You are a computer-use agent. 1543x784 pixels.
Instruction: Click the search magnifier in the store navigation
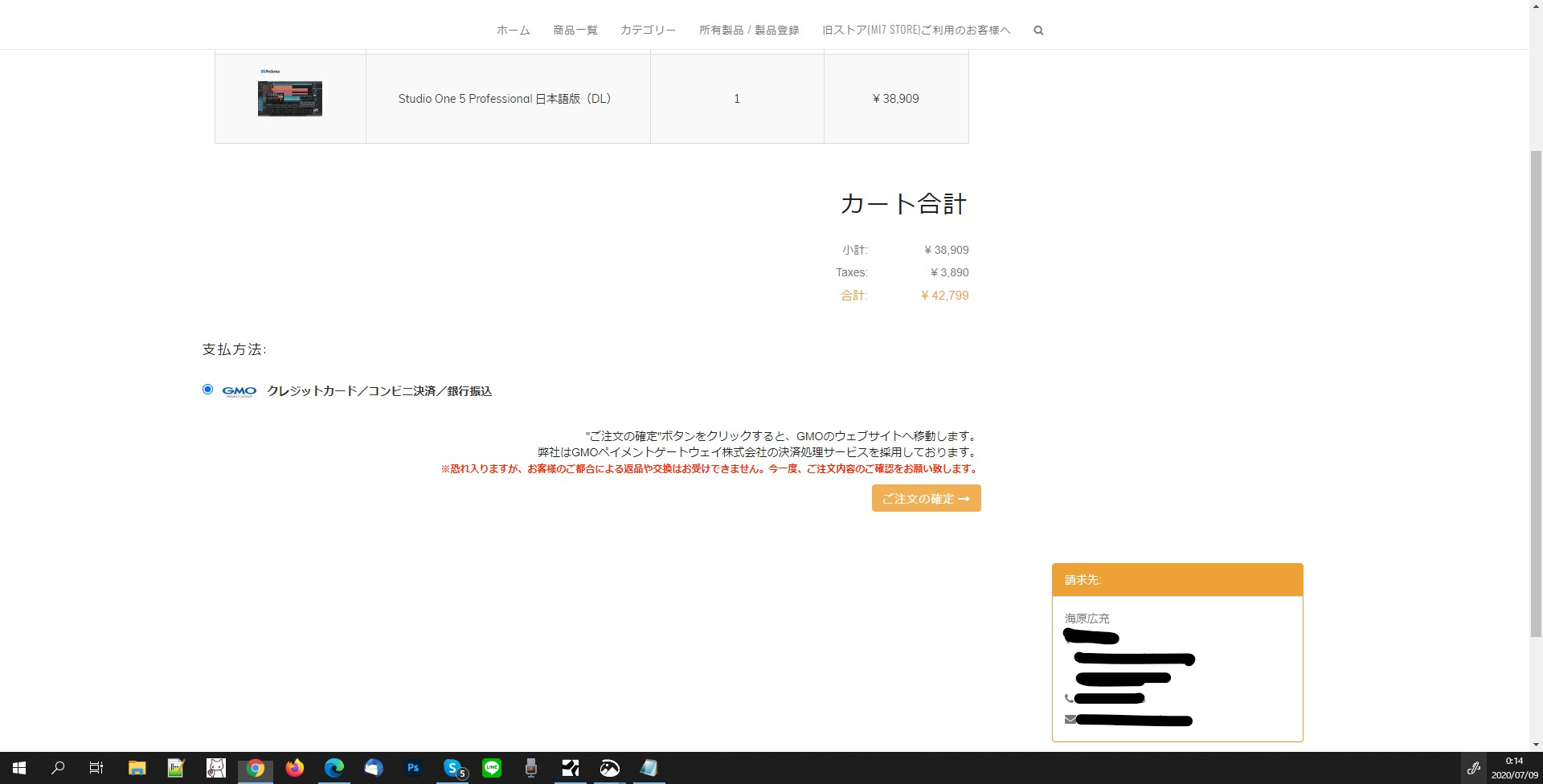1038,31
